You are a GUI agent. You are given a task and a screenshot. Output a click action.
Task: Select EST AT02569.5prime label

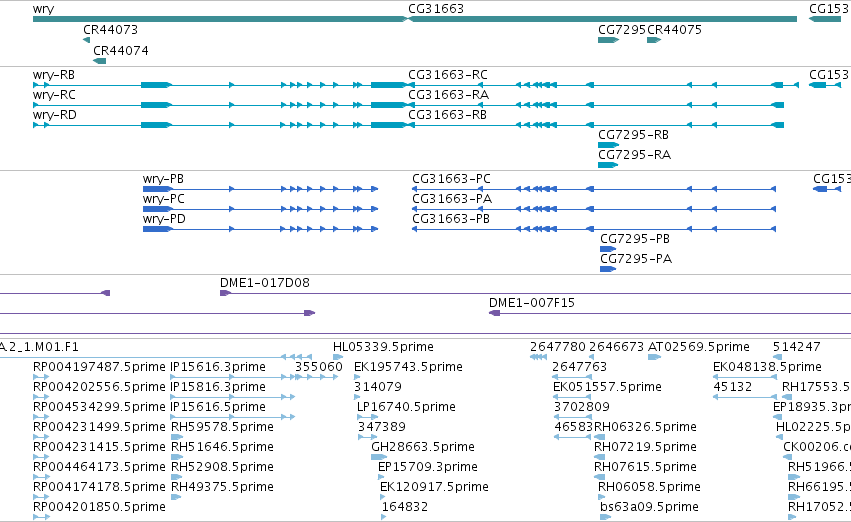point(699,347)
